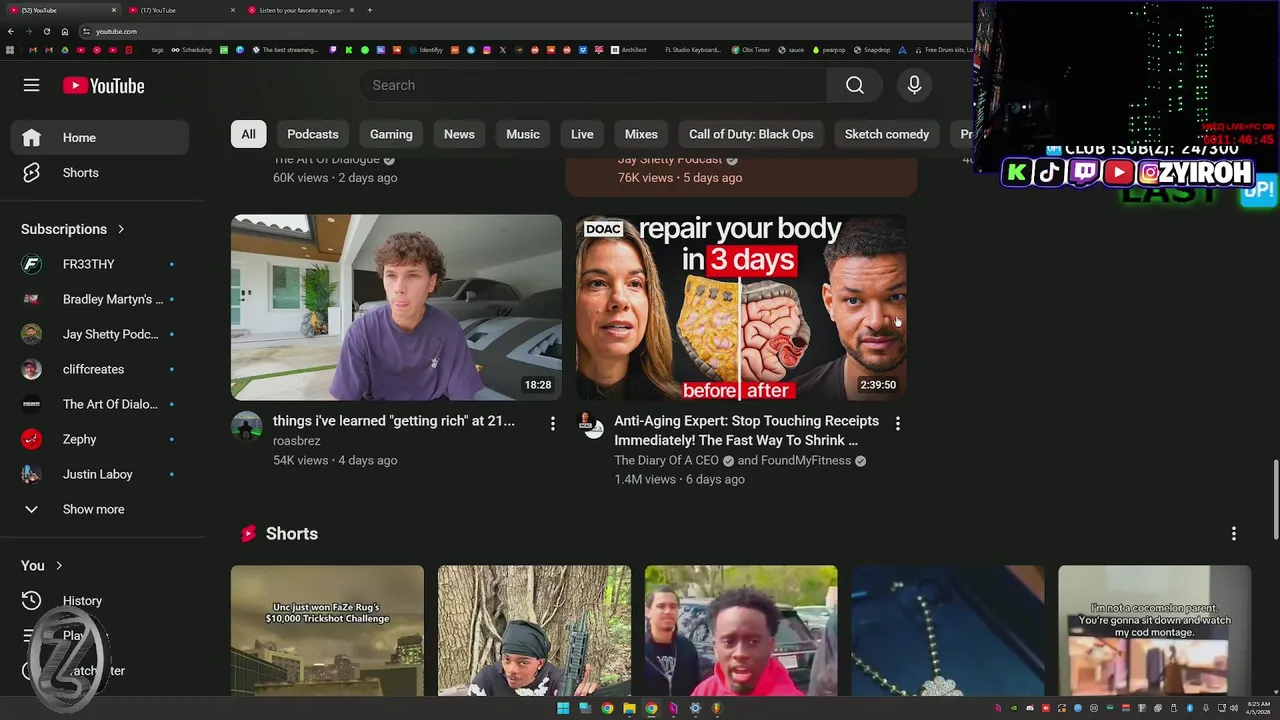This screenshot has width=1280, height=720.
Task: Open the Zephy subscription
Action: tap(100, 439)
